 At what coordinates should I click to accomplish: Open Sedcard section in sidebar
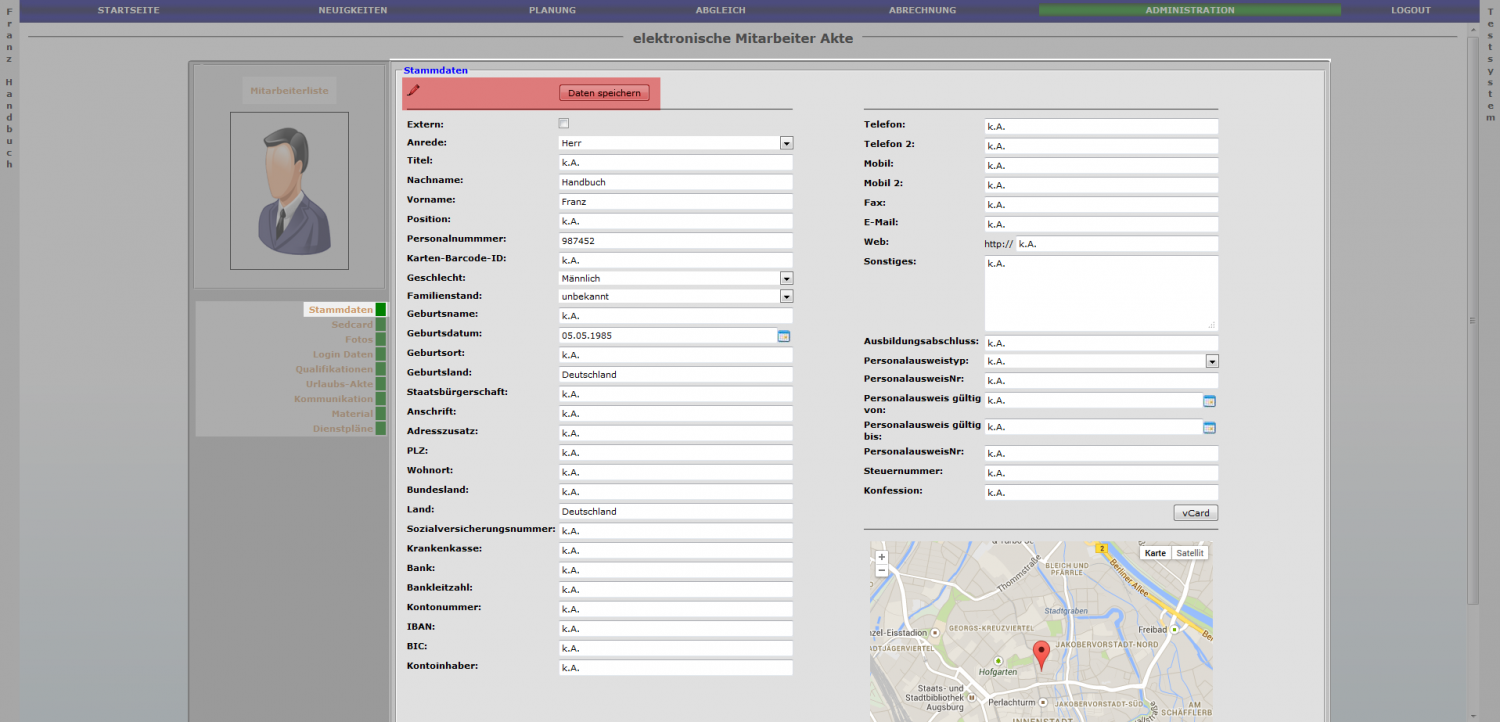(x=352, y=325)
